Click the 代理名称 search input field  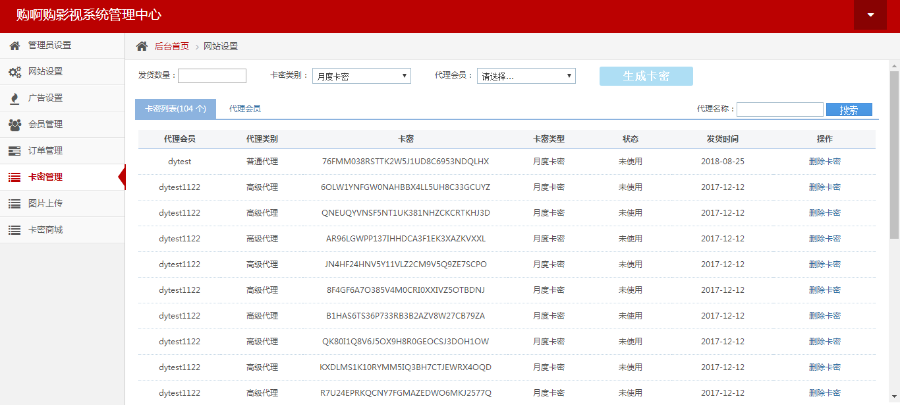[780, 110]
